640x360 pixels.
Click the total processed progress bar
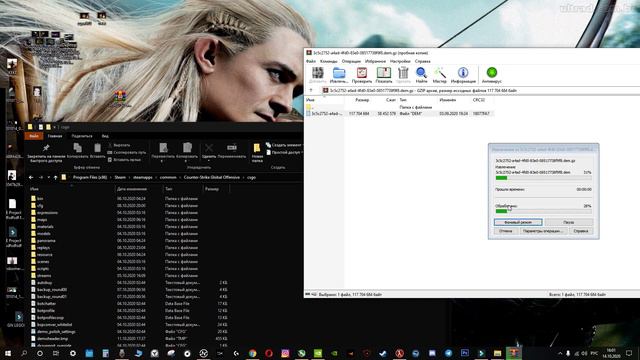(543, 211)
